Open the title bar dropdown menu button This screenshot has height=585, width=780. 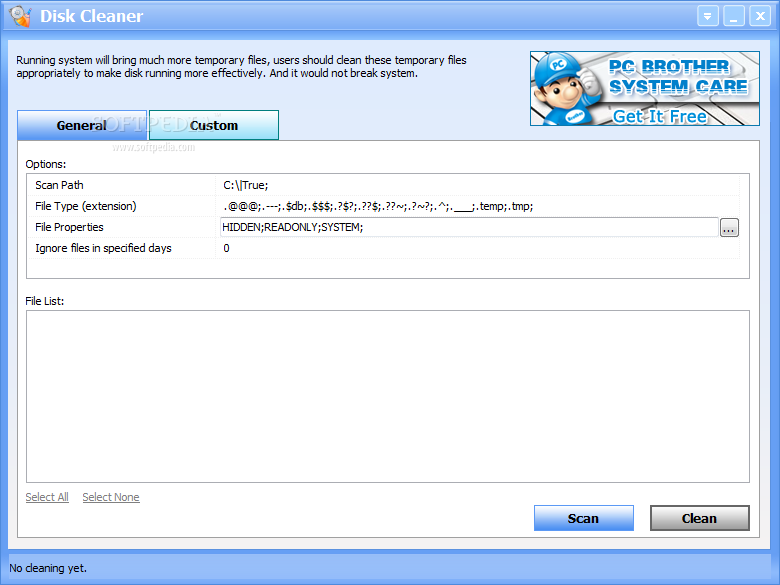point(707,16)
